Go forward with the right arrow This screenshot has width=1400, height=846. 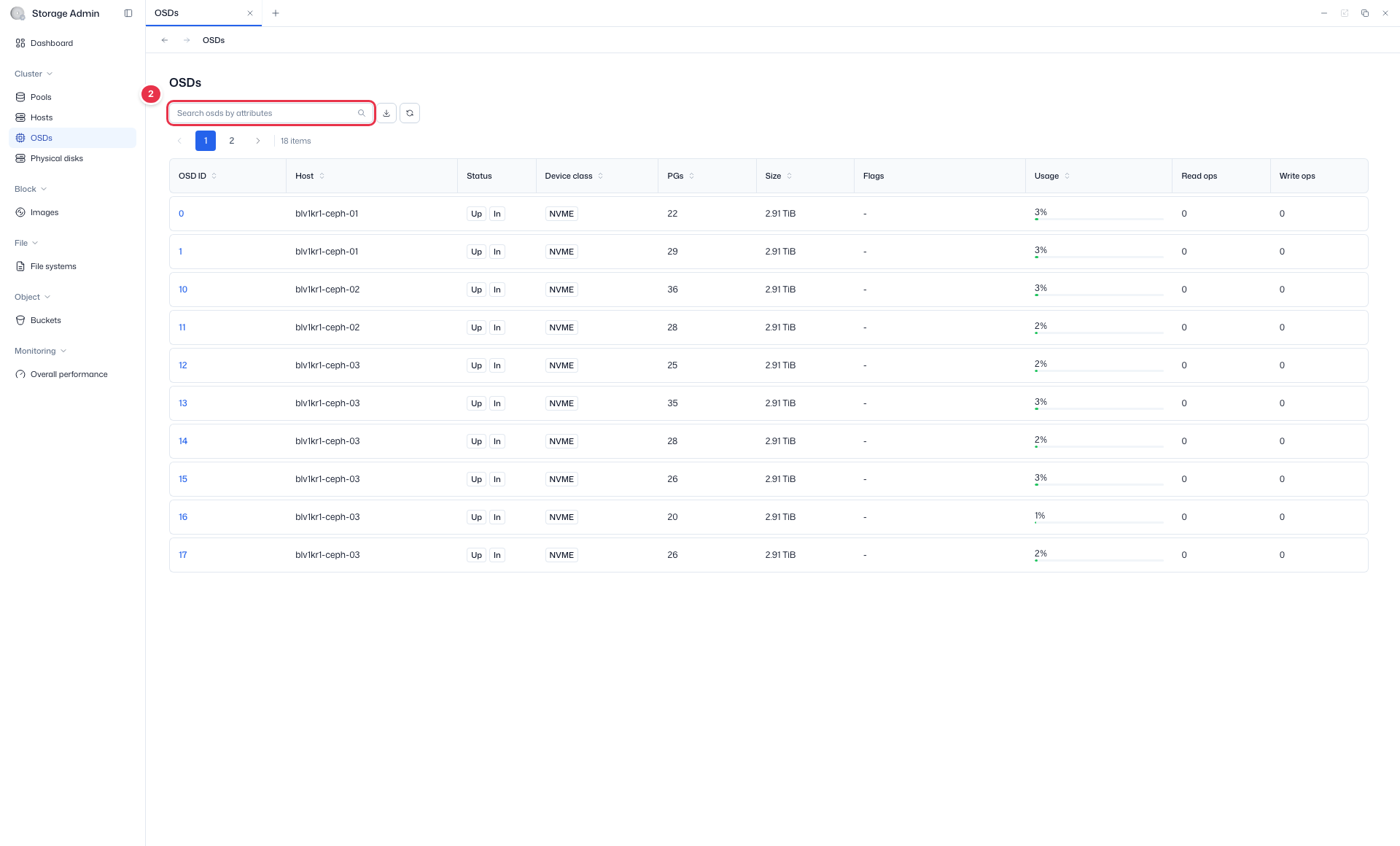(x=187, y=40)
